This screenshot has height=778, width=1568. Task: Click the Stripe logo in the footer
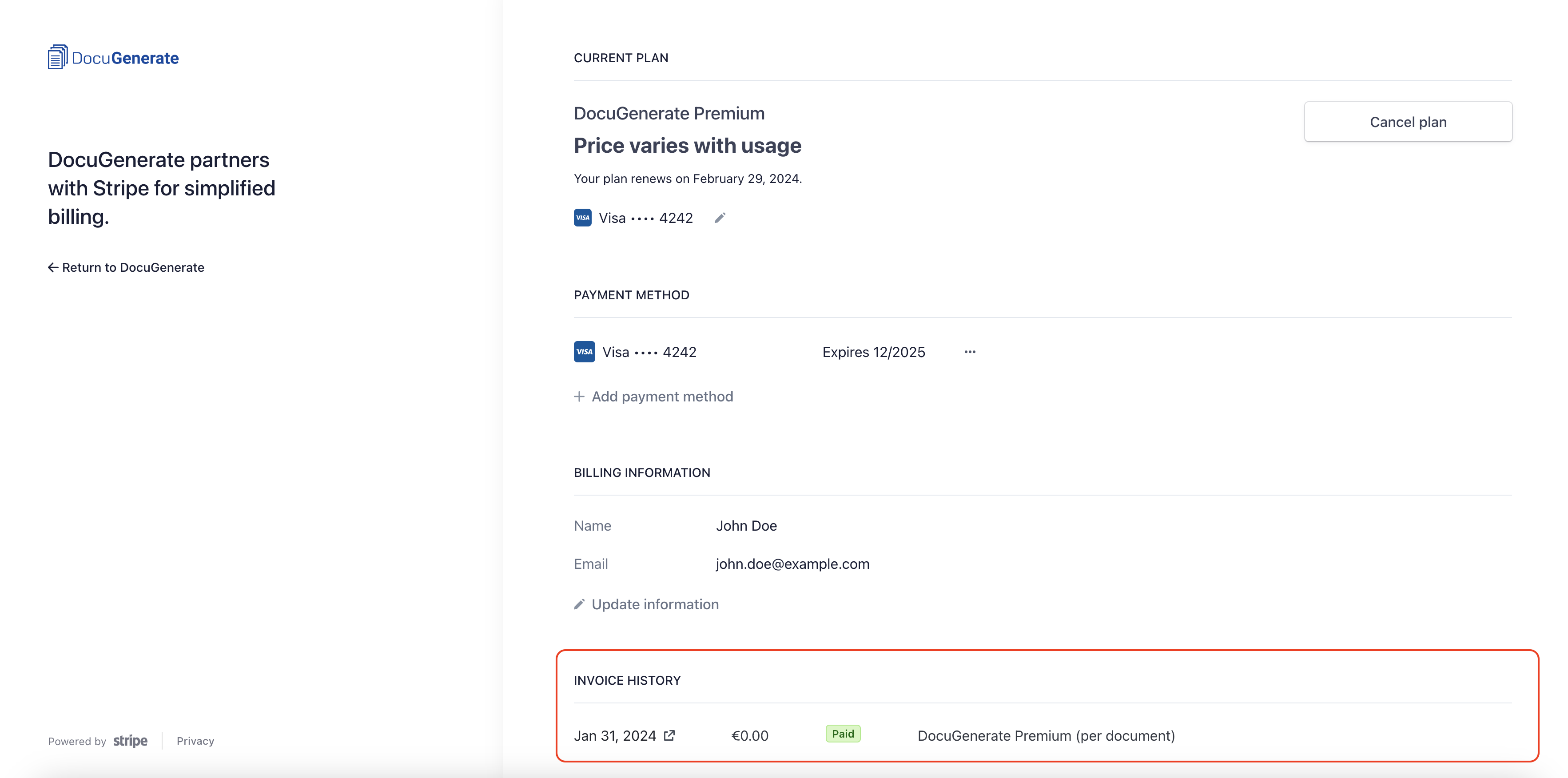click(x=129, y=741)
